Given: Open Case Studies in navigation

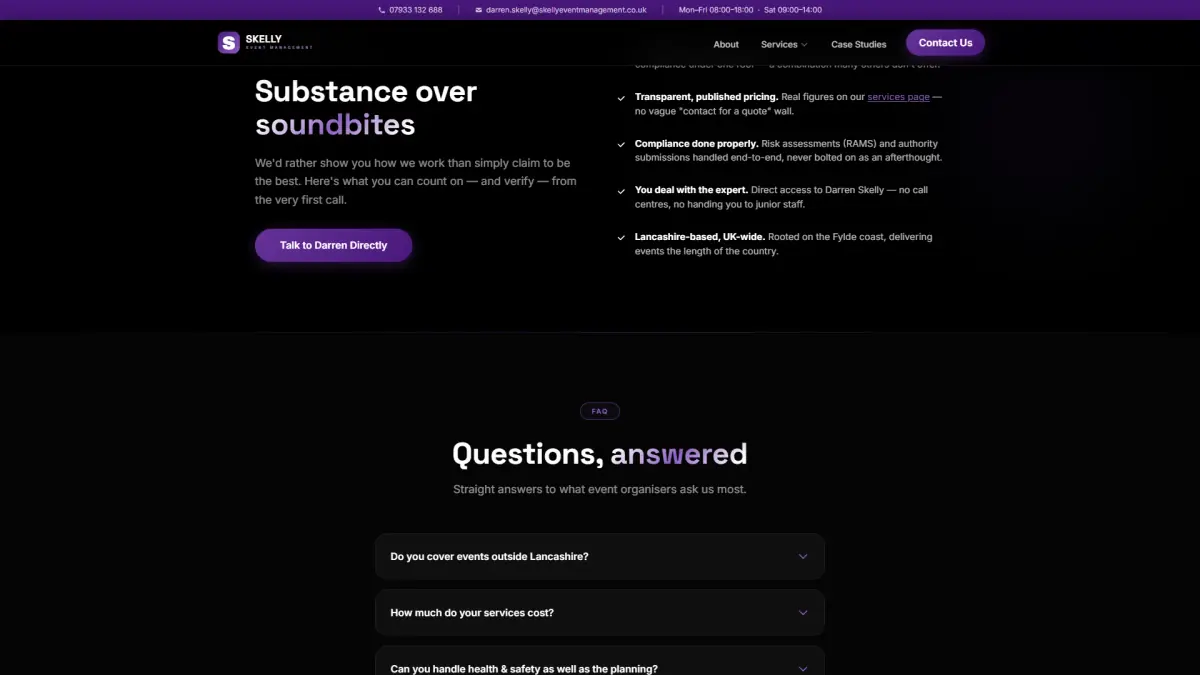Looking at the screenshot, I should 859,44.
